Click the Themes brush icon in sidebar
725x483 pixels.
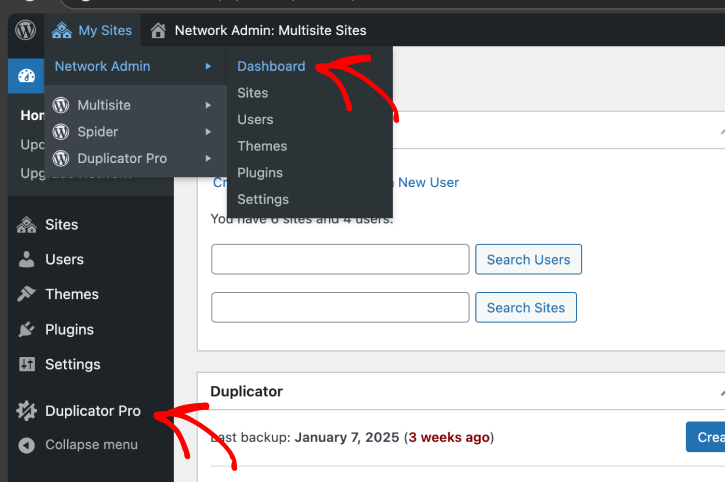pyautogui.click(x=26, y=294)
